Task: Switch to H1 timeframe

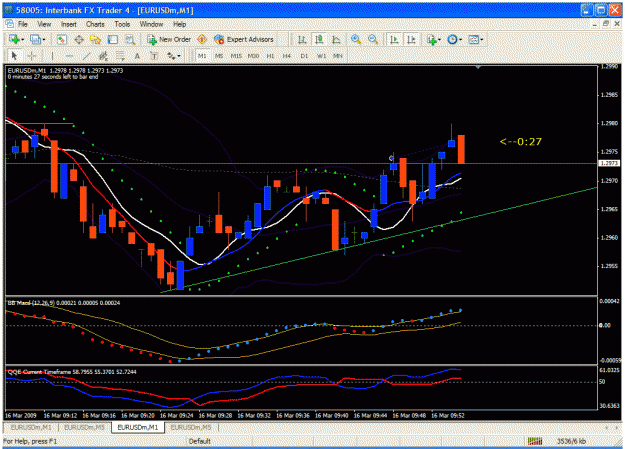Action: (270, 56)
